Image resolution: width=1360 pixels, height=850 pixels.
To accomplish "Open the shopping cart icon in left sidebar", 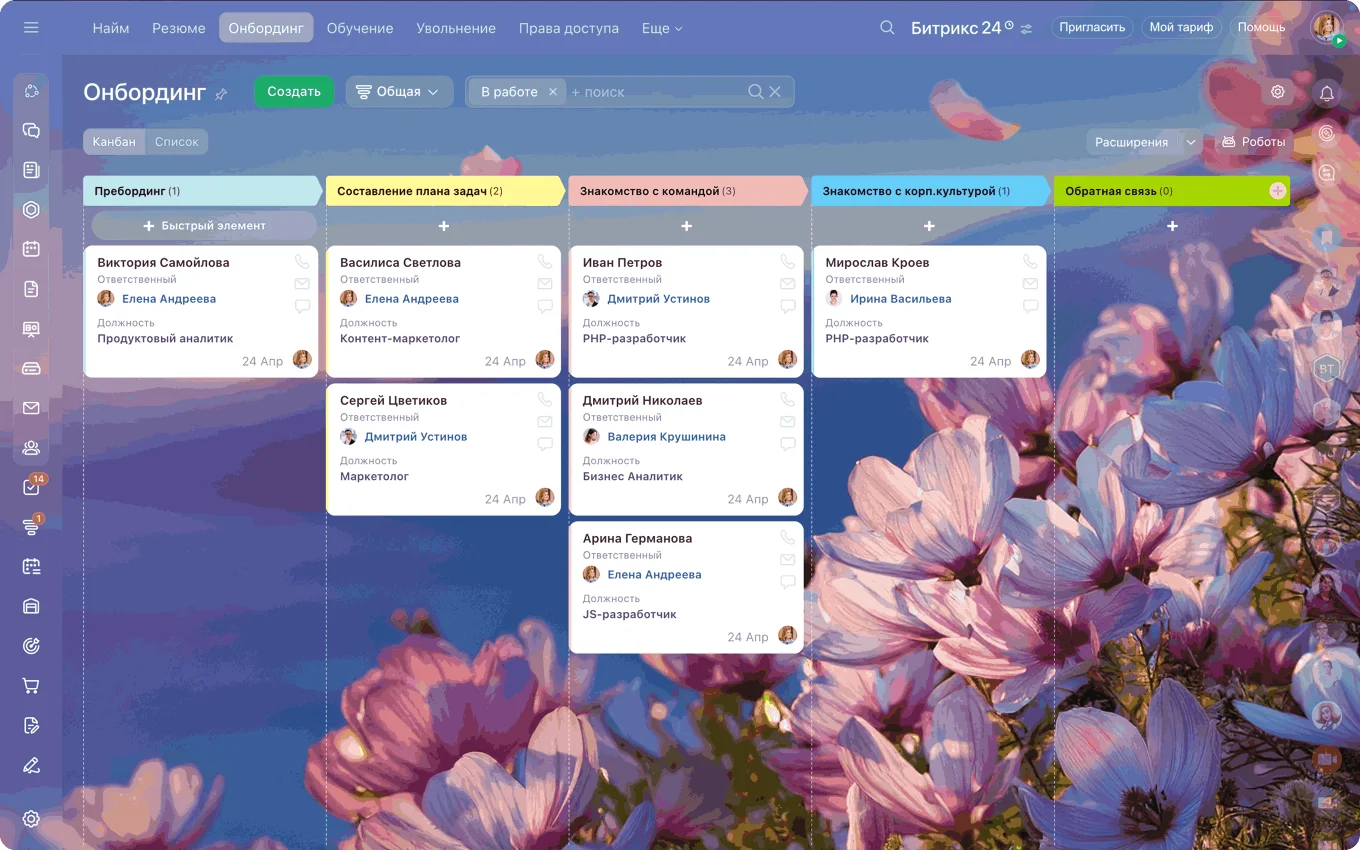I will [31, 686].
